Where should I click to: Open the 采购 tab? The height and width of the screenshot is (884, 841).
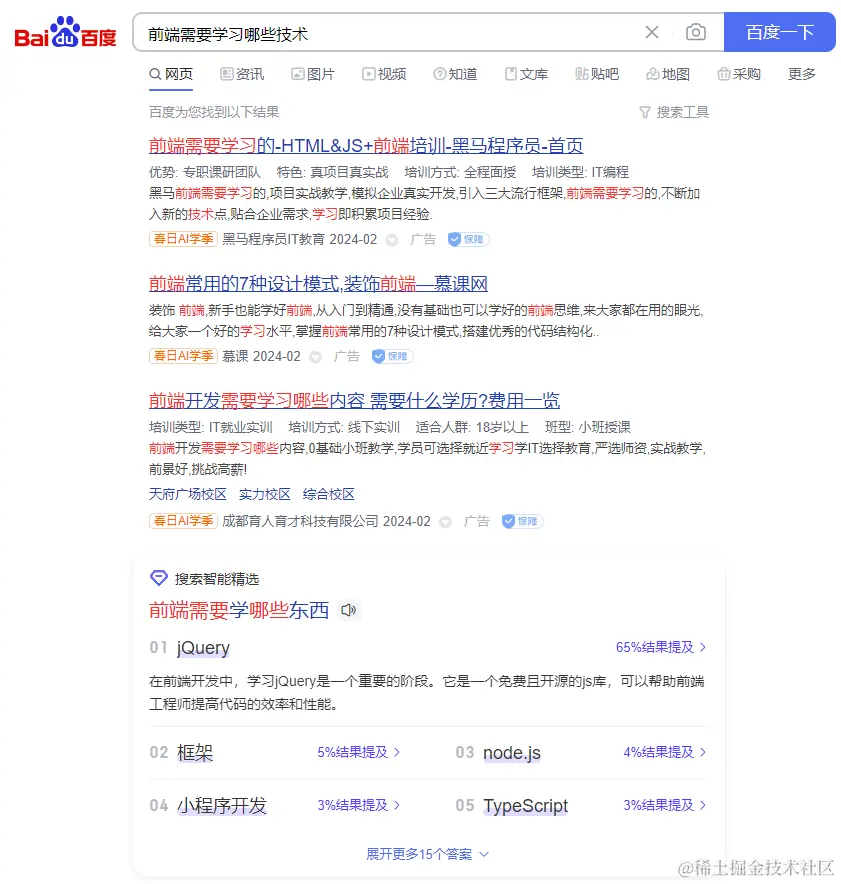pyautogui.click(x=739, y=74)
